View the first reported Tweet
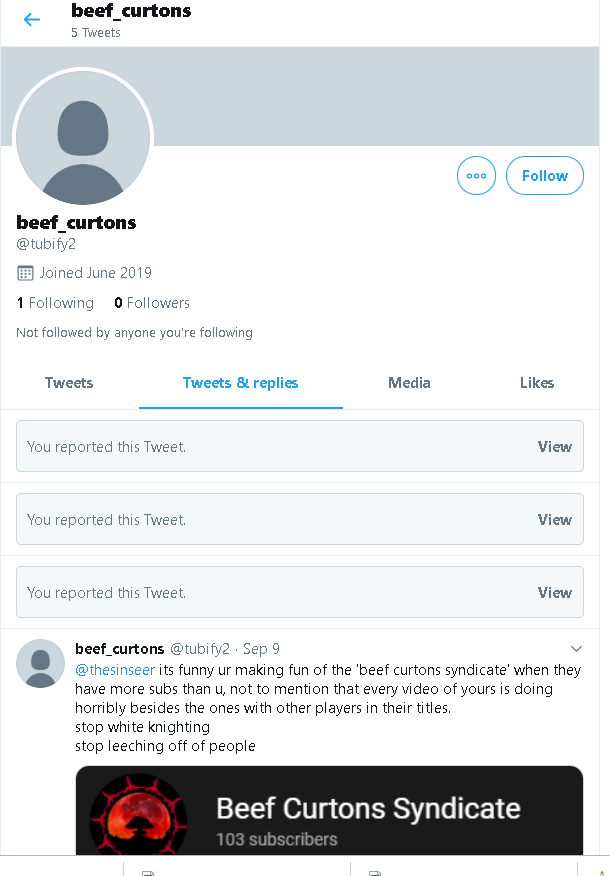610x876 pixels. (555, 446)
